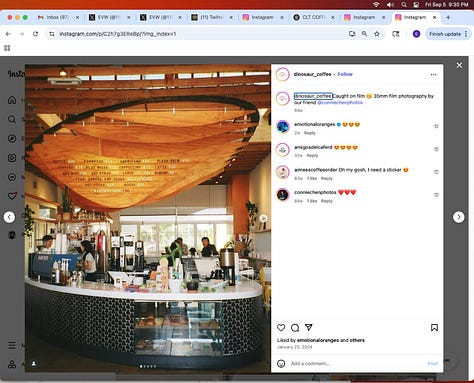Close the post overlay with X
Image resolution: width=474 pixels, height=383 pixels.
[x=459, y=65]
